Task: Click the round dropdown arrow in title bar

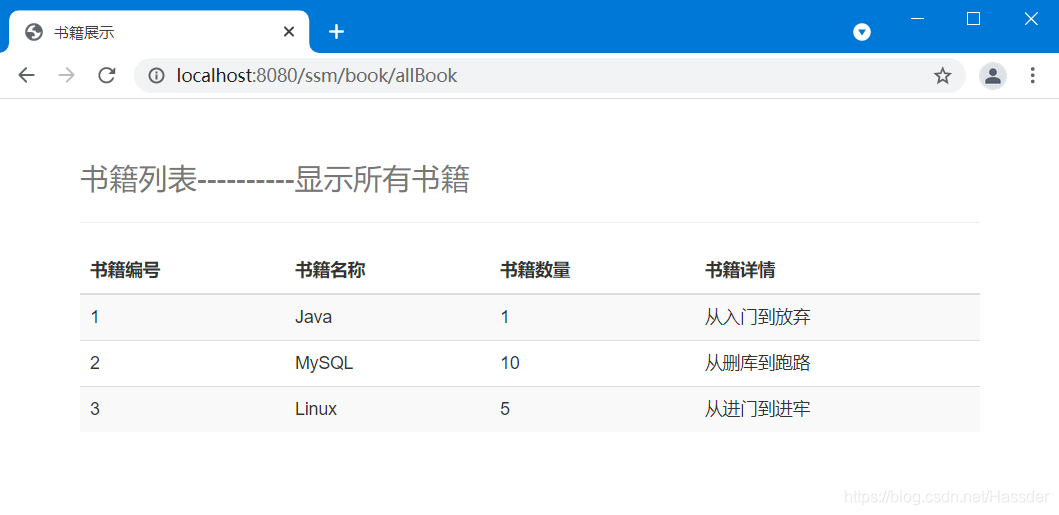Action: pos(862,32)
